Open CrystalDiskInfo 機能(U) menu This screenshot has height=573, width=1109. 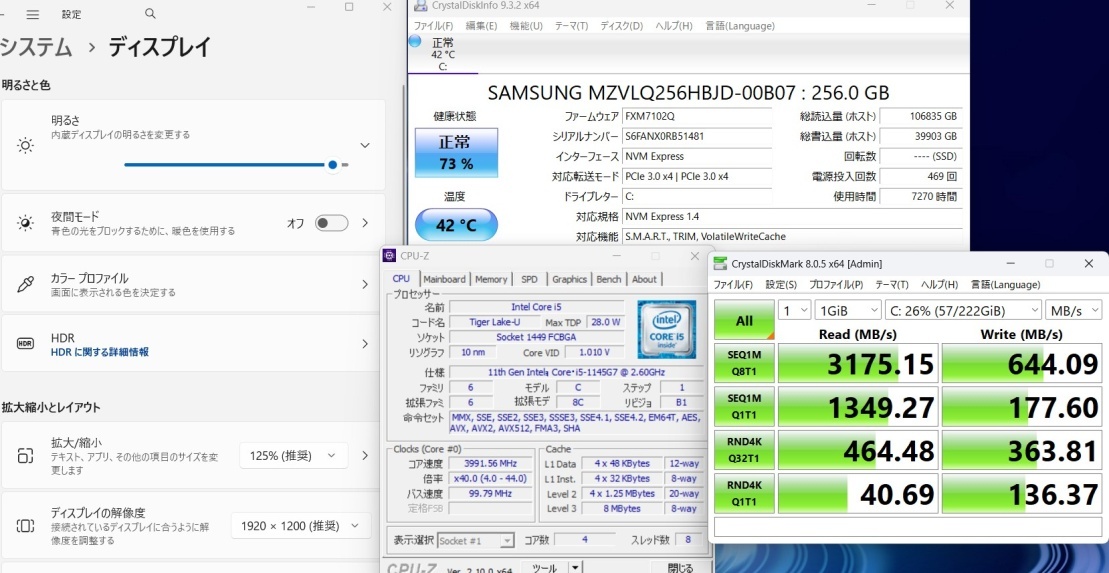(x=526, y=26)
